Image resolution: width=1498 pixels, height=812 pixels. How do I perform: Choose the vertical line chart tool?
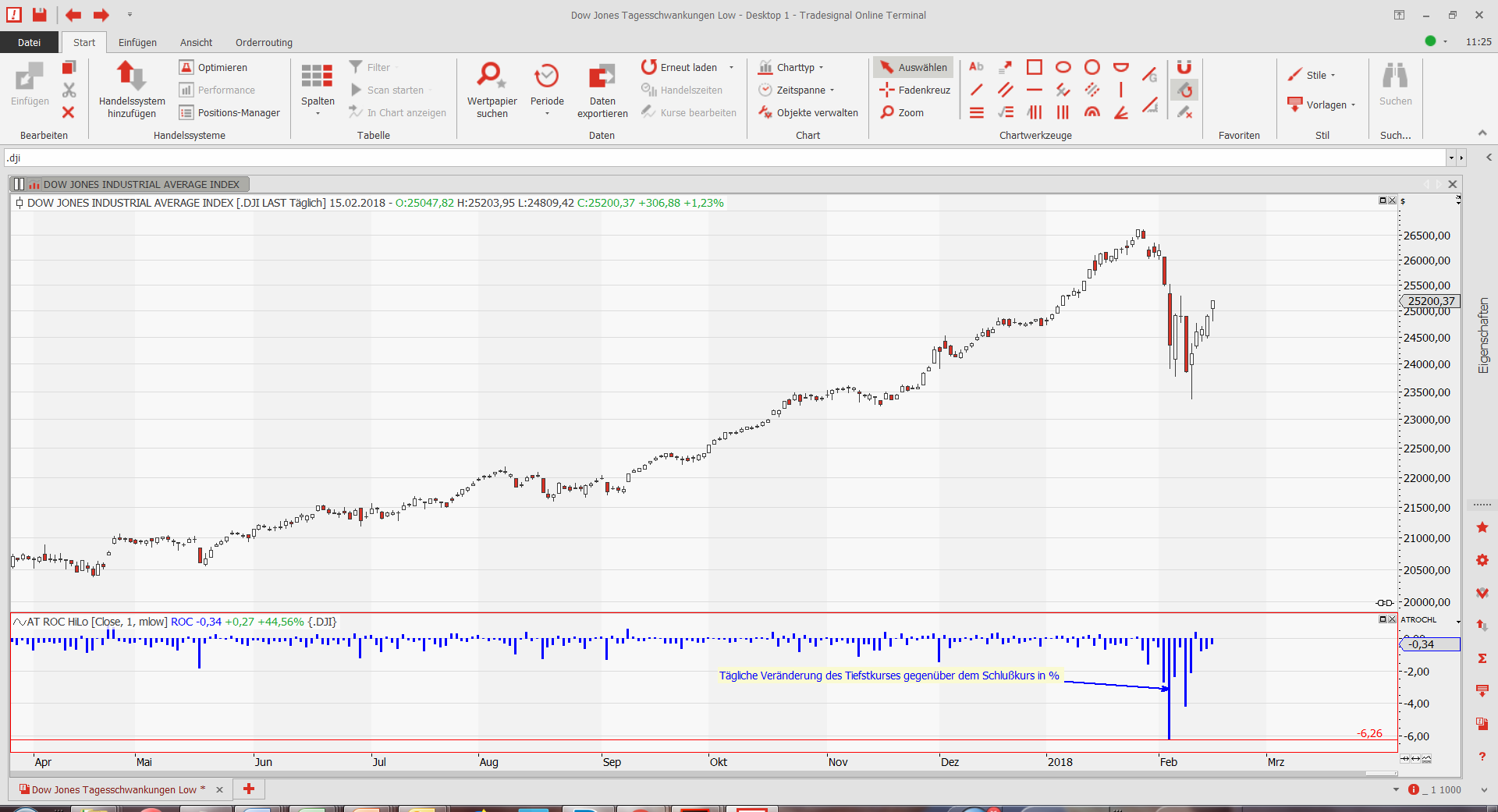tap(1121, 90)
